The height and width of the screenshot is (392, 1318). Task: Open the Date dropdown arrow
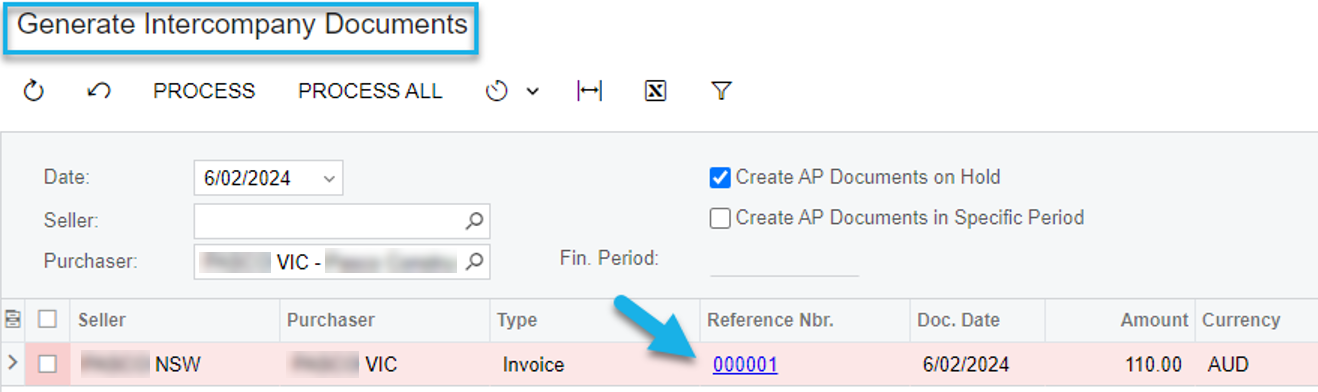tap(330, 179)
